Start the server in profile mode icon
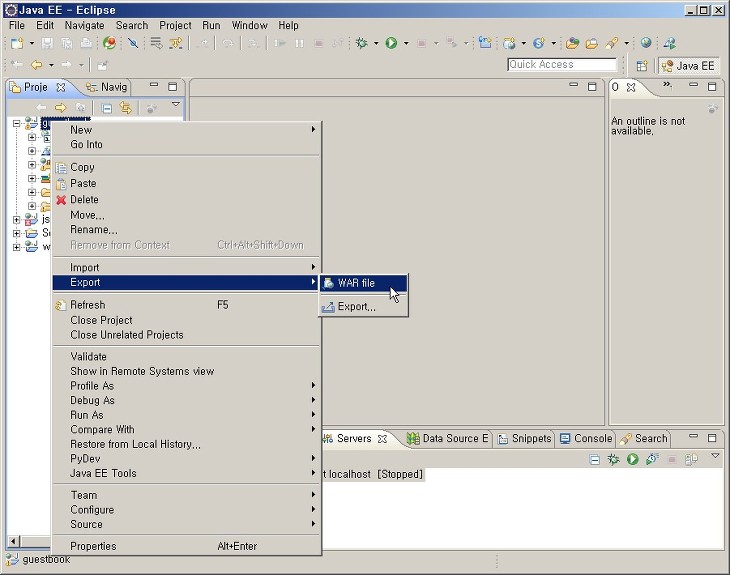The height and width of the screenshot is (575, 730). coord(652,459)
